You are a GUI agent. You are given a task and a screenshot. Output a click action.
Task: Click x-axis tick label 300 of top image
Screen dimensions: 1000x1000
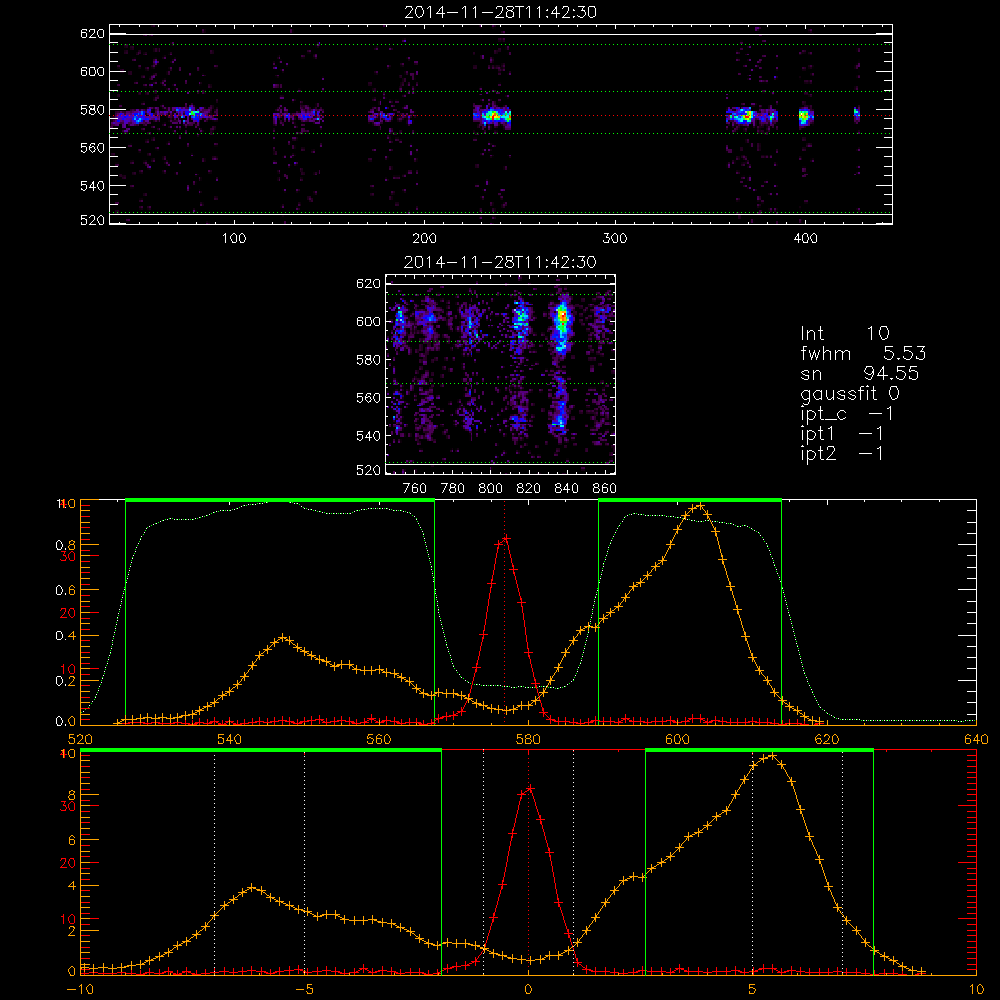pos(615,239)
